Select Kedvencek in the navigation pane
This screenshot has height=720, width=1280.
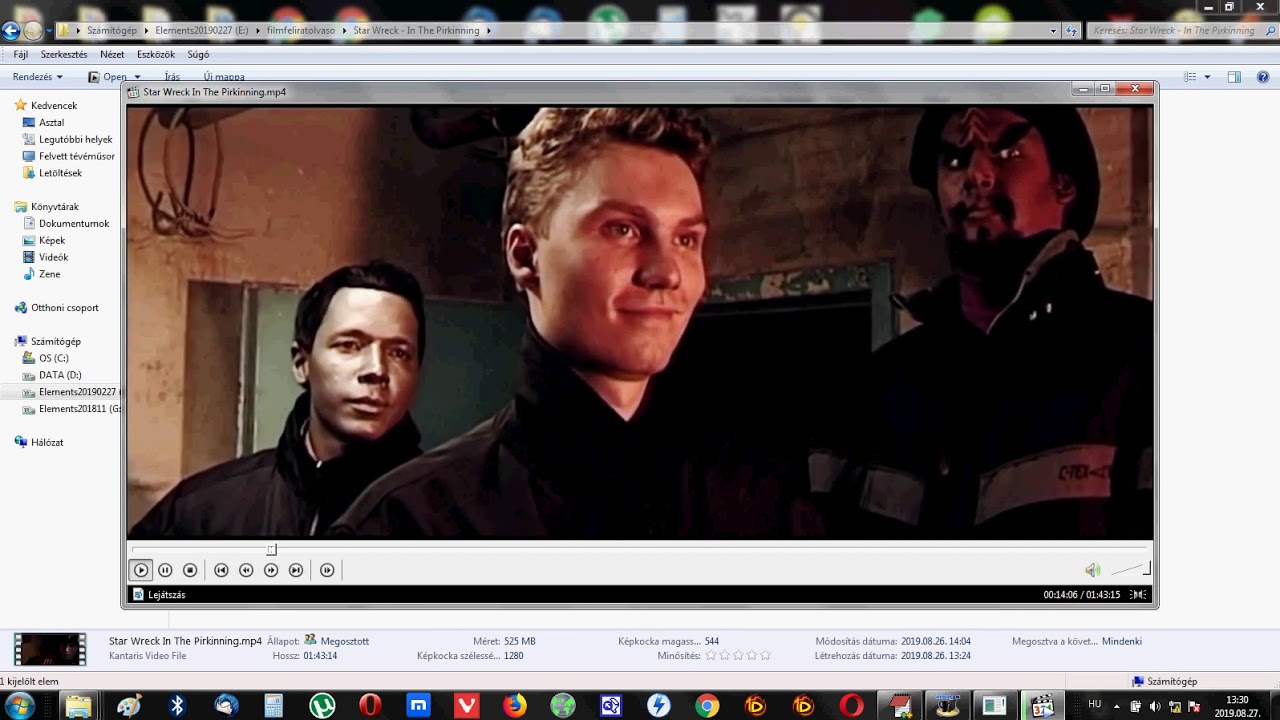54,105
